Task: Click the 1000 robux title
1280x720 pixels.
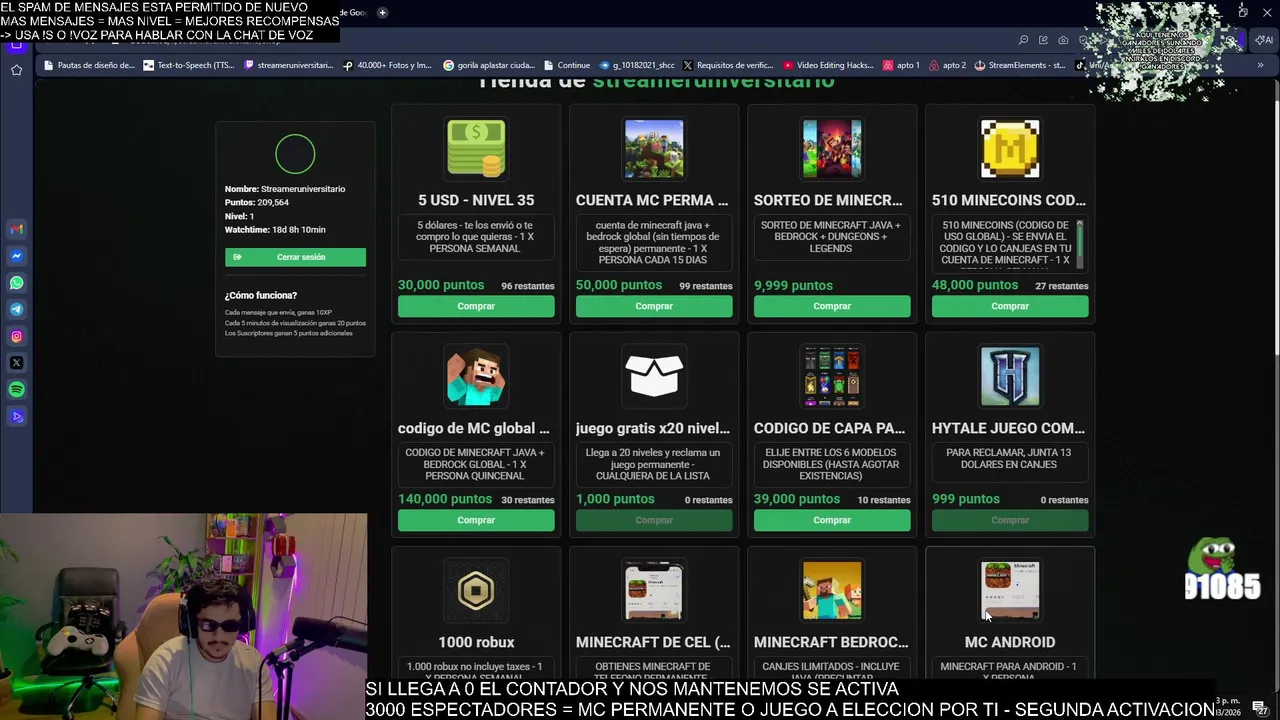Action: coord(476,642)
